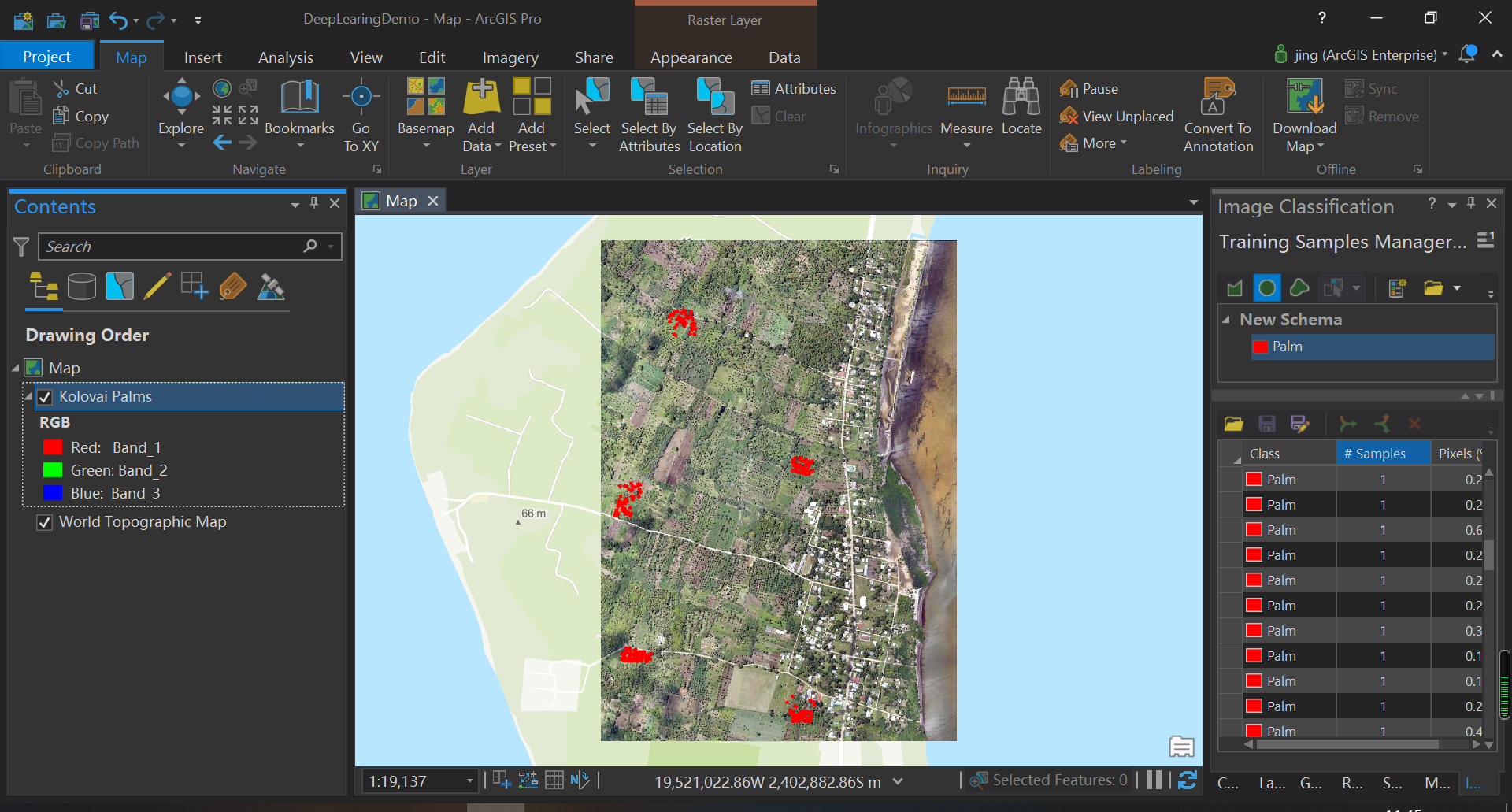Collapse the Map tree node
The width and height of the screenshot is (1512, 812).
click(x=16, y=369)
